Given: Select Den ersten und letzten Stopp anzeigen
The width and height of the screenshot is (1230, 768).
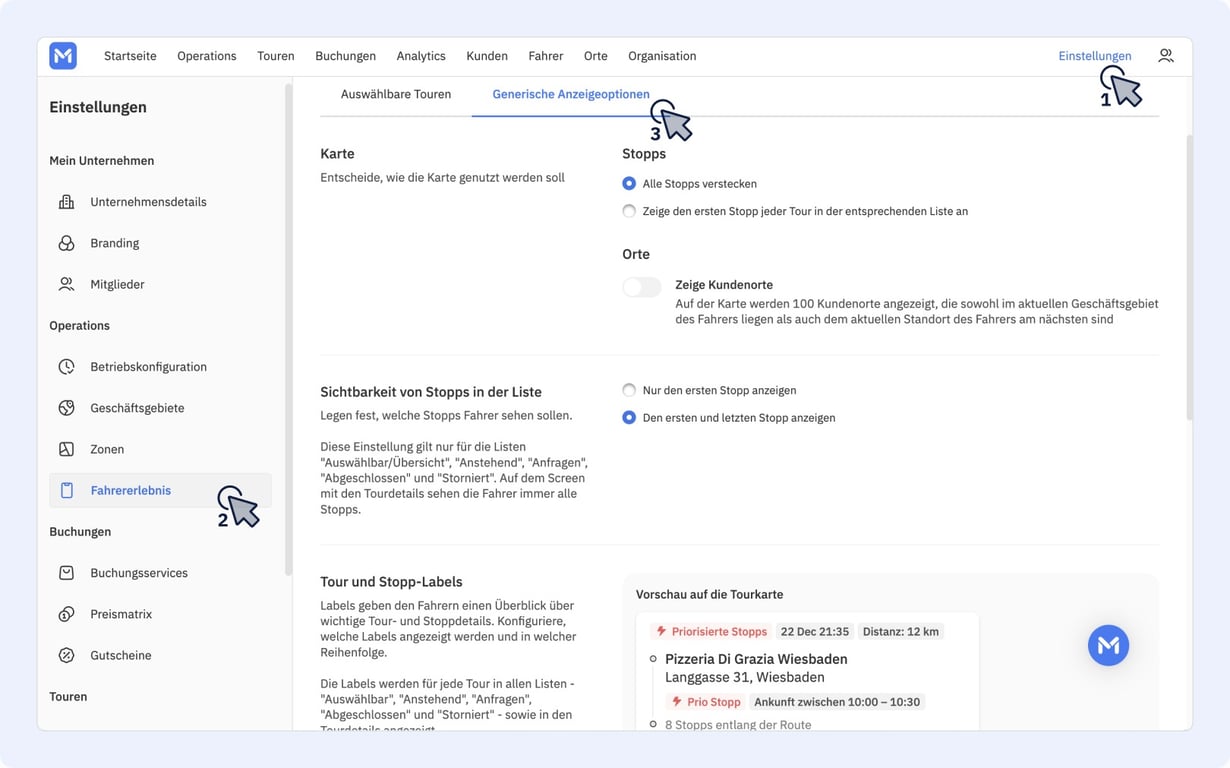Looking at the screenshot, I should 629,418.
